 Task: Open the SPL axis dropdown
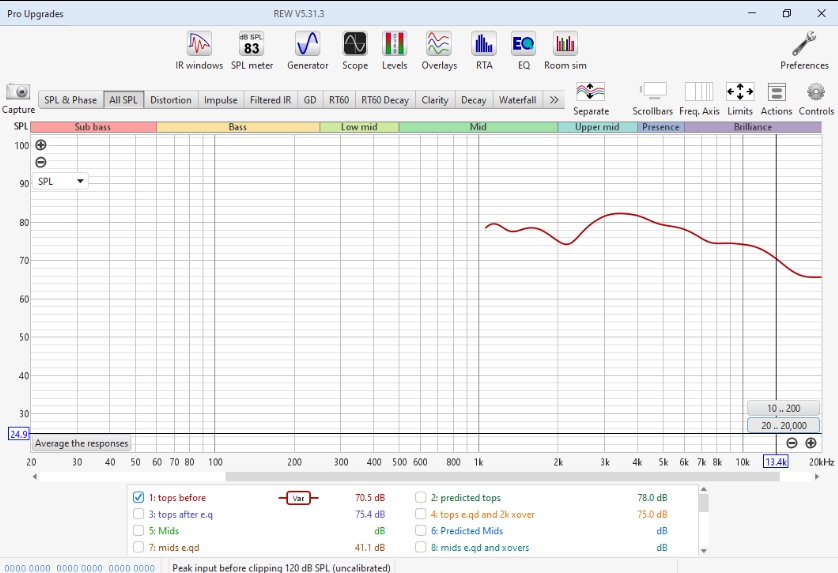[x=61, y=181]
